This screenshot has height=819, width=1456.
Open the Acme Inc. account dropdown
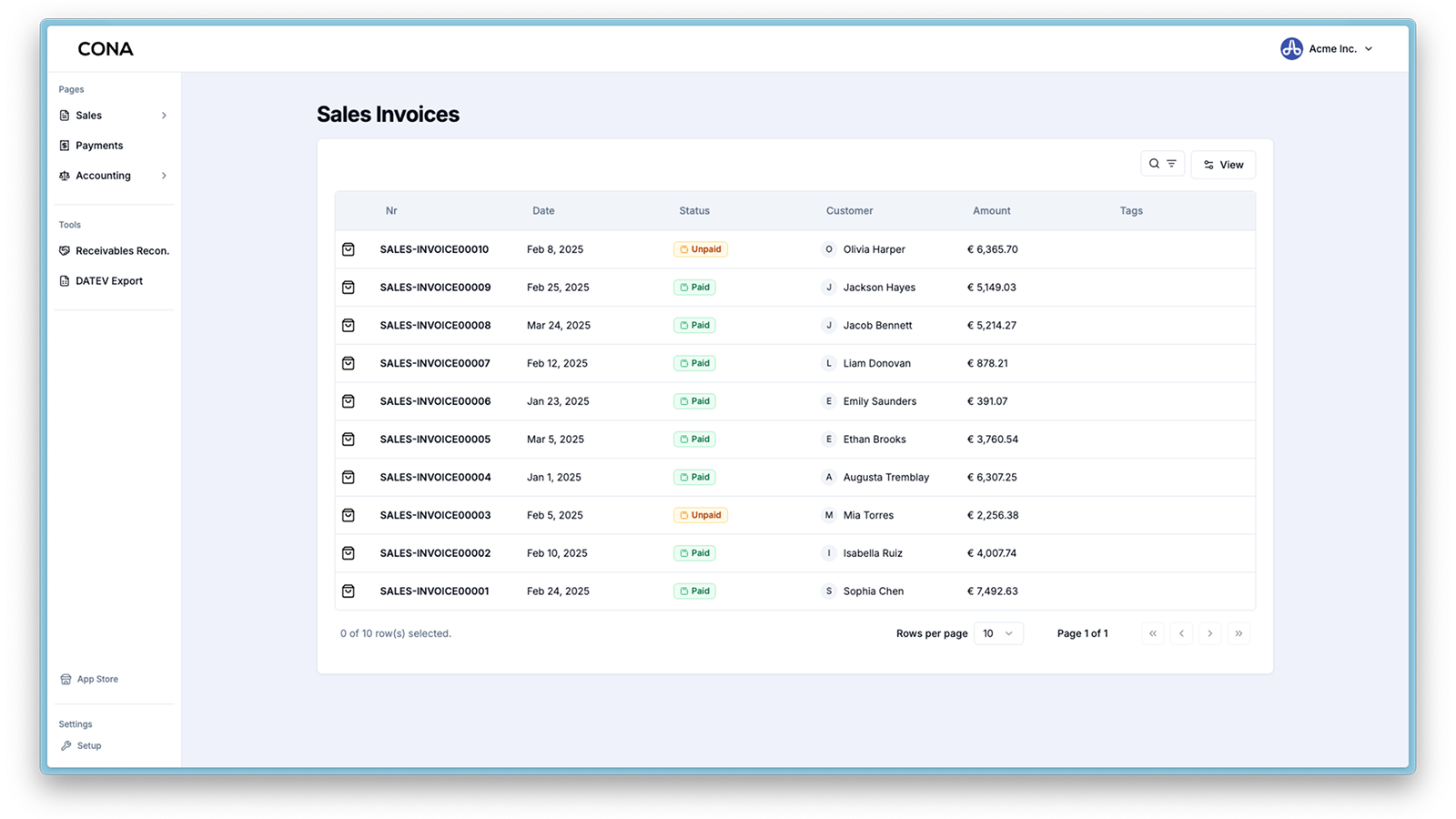pos(1328,49)
